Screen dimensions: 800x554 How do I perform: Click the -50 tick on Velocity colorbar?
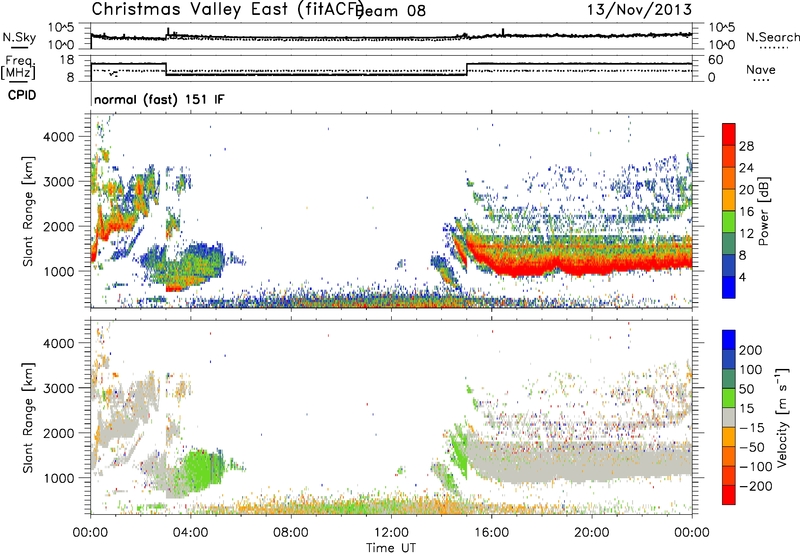point(752,447)
